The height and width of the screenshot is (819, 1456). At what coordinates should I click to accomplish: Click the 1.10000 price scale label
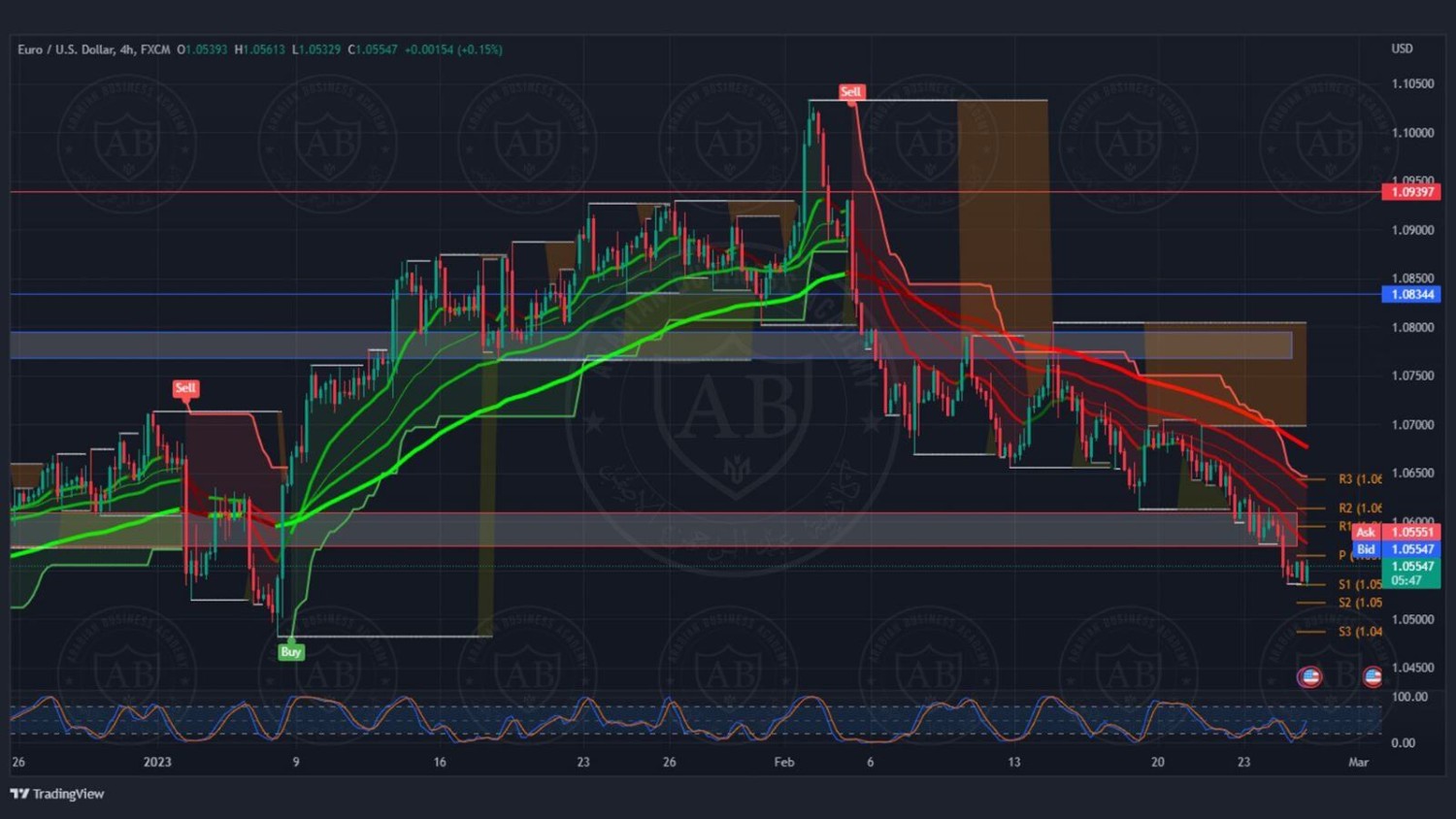coord(1412,133)
